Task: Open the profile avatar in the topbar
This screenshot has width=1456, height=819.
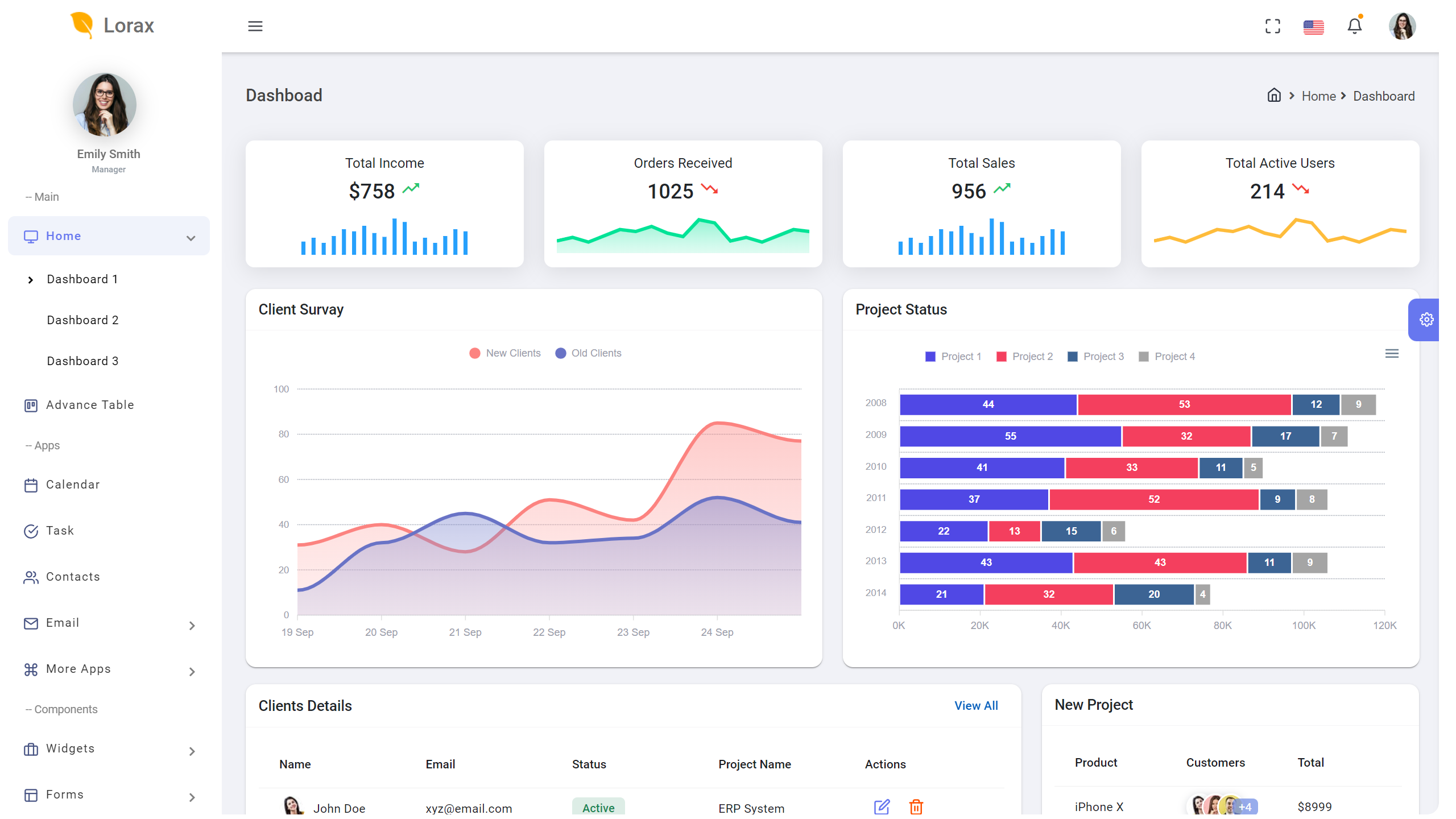Action: 1402,26
